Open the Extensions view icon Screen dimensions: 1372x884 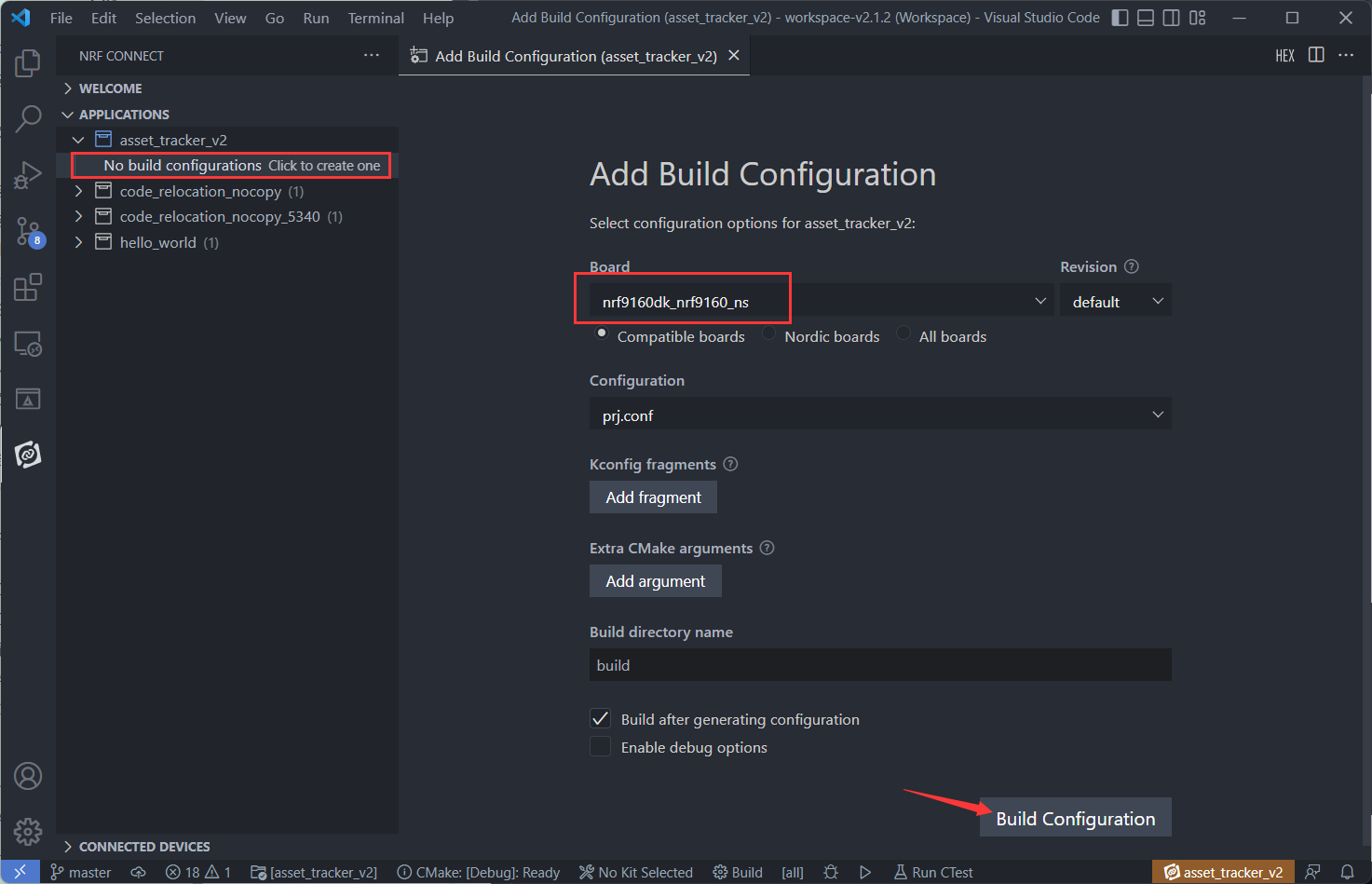28,287
